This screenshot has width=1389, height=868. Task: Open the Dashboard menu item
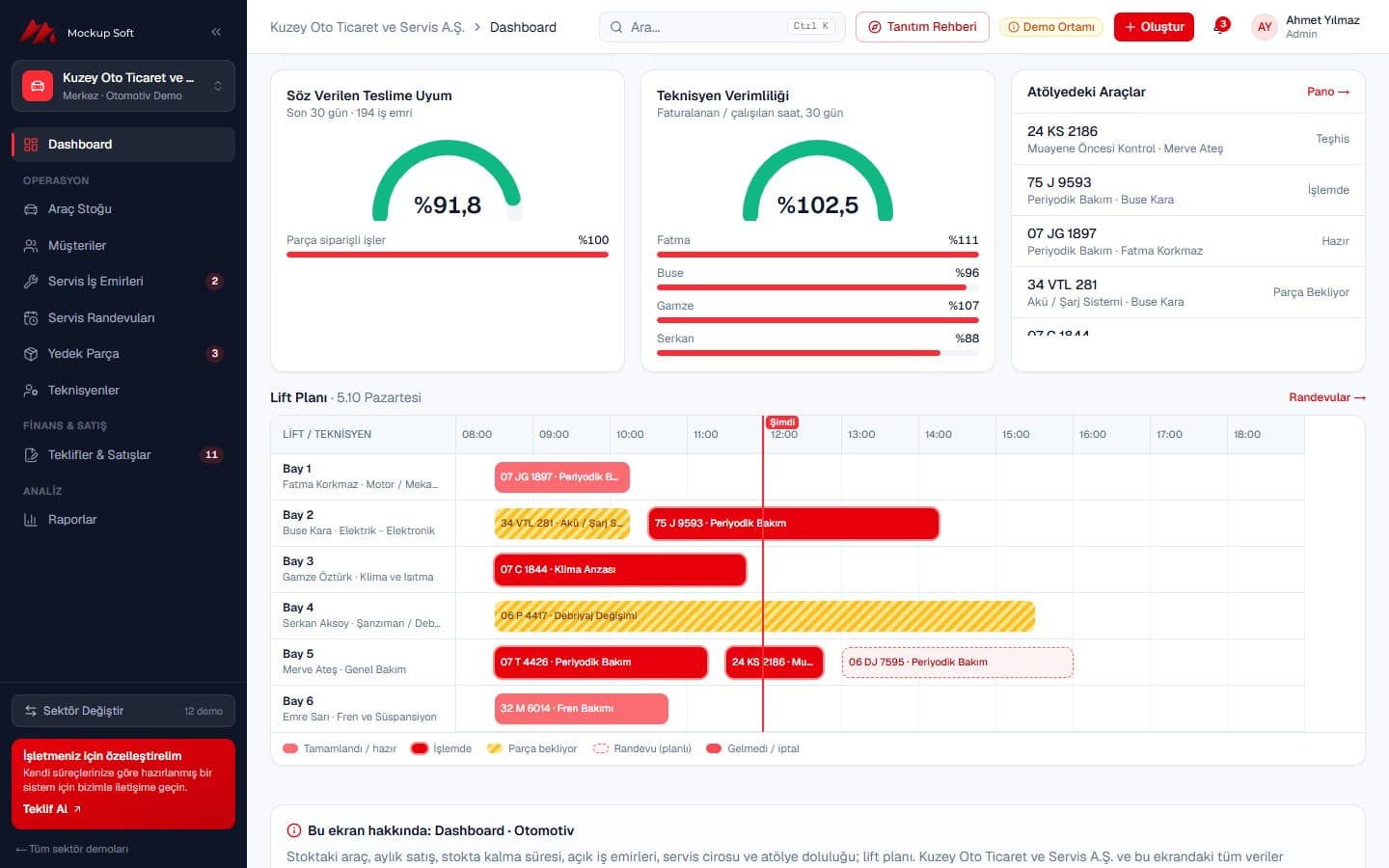pos(123,145)
